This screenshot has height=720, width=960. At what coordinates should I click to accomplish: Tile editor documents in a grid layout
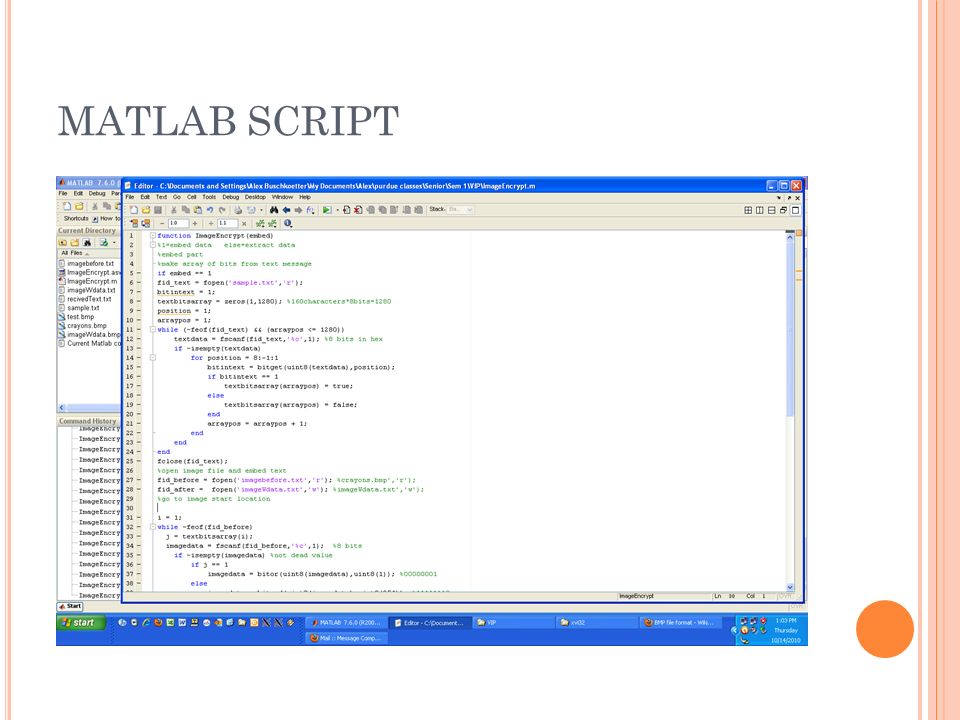pos(748,210)
